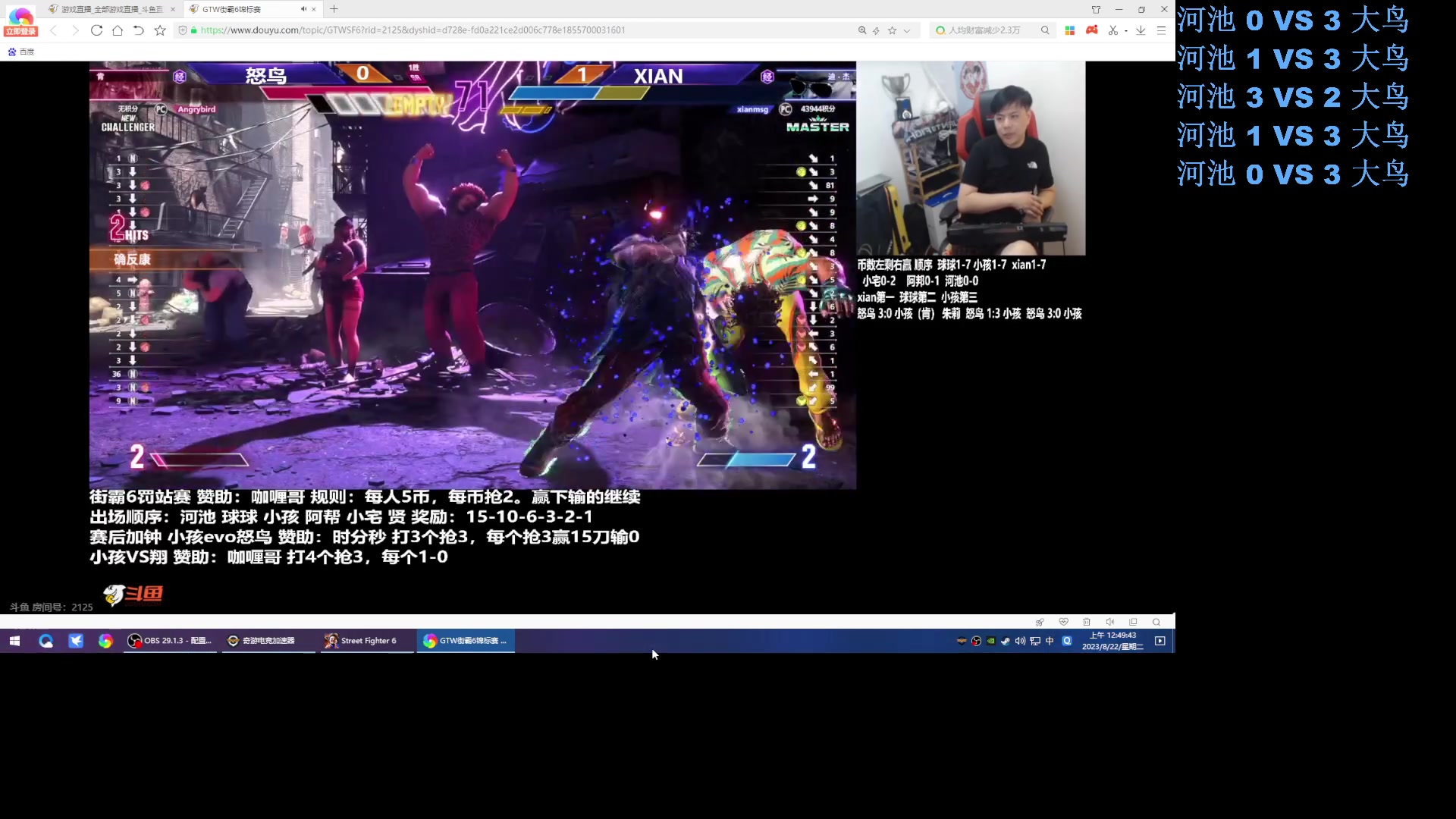The width and height of the screenshot is (1456, 819).
Task: Open the scissors screenshot tool
Action: (1112, 30)
